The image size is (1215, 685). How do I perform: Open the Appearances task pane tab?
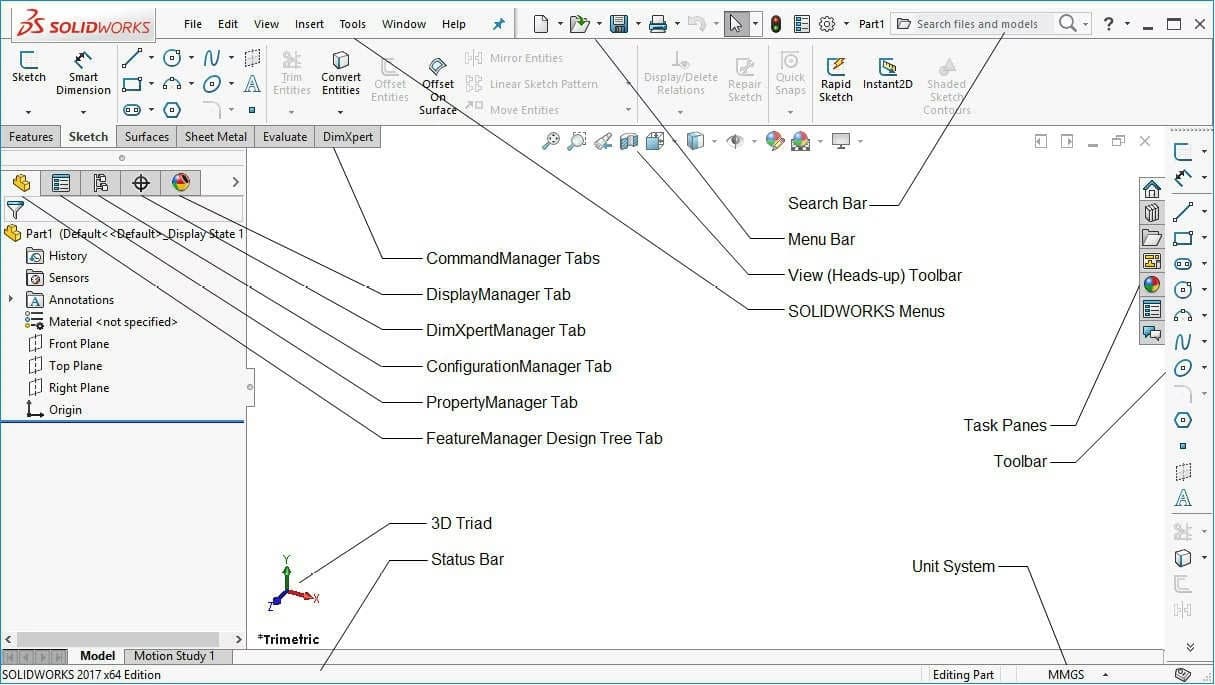coord(1152,285)
